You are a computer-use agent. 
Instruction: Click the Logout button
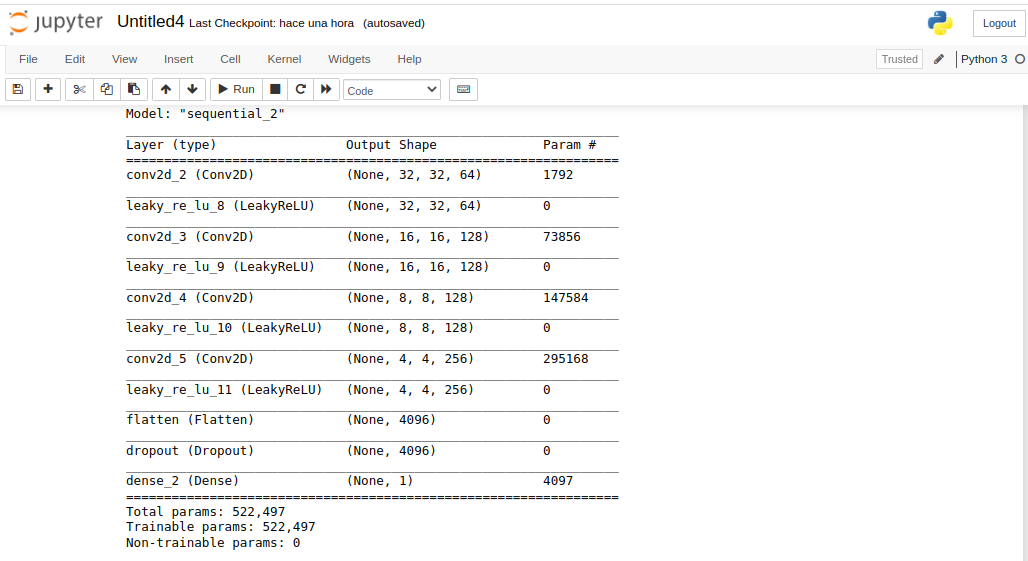point(999,23)
